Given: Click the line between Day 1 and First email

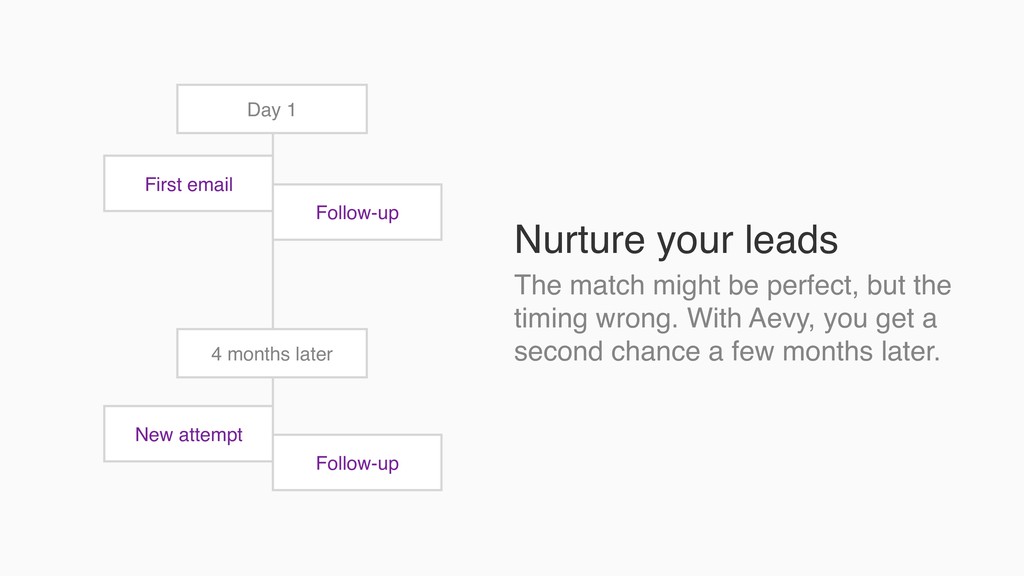Looking at the screenshot, I should click(272, 144).
